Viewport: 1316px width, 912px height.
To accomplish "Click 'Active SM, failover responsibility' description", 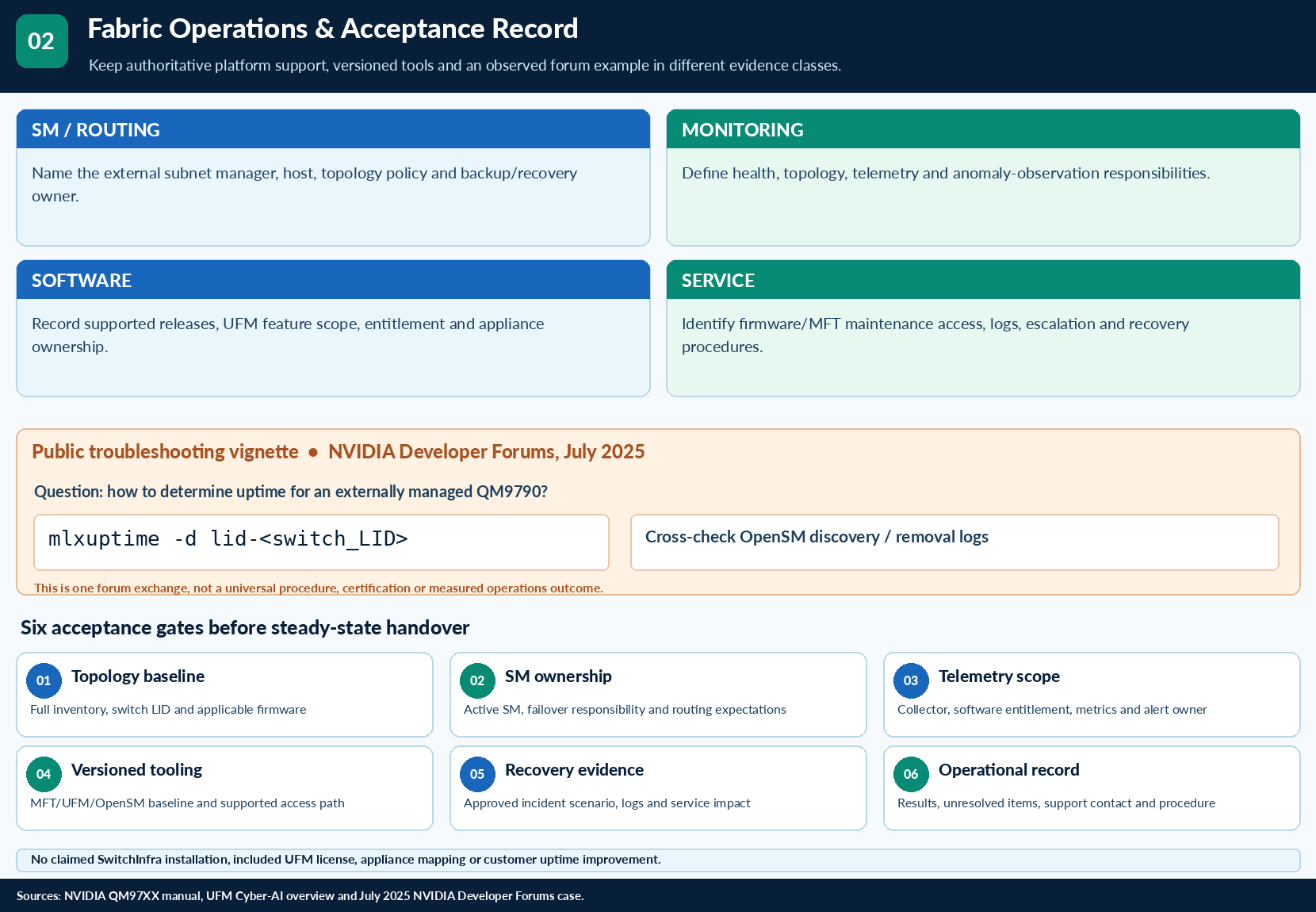I will pyautogui.click(x=625, y=710).
